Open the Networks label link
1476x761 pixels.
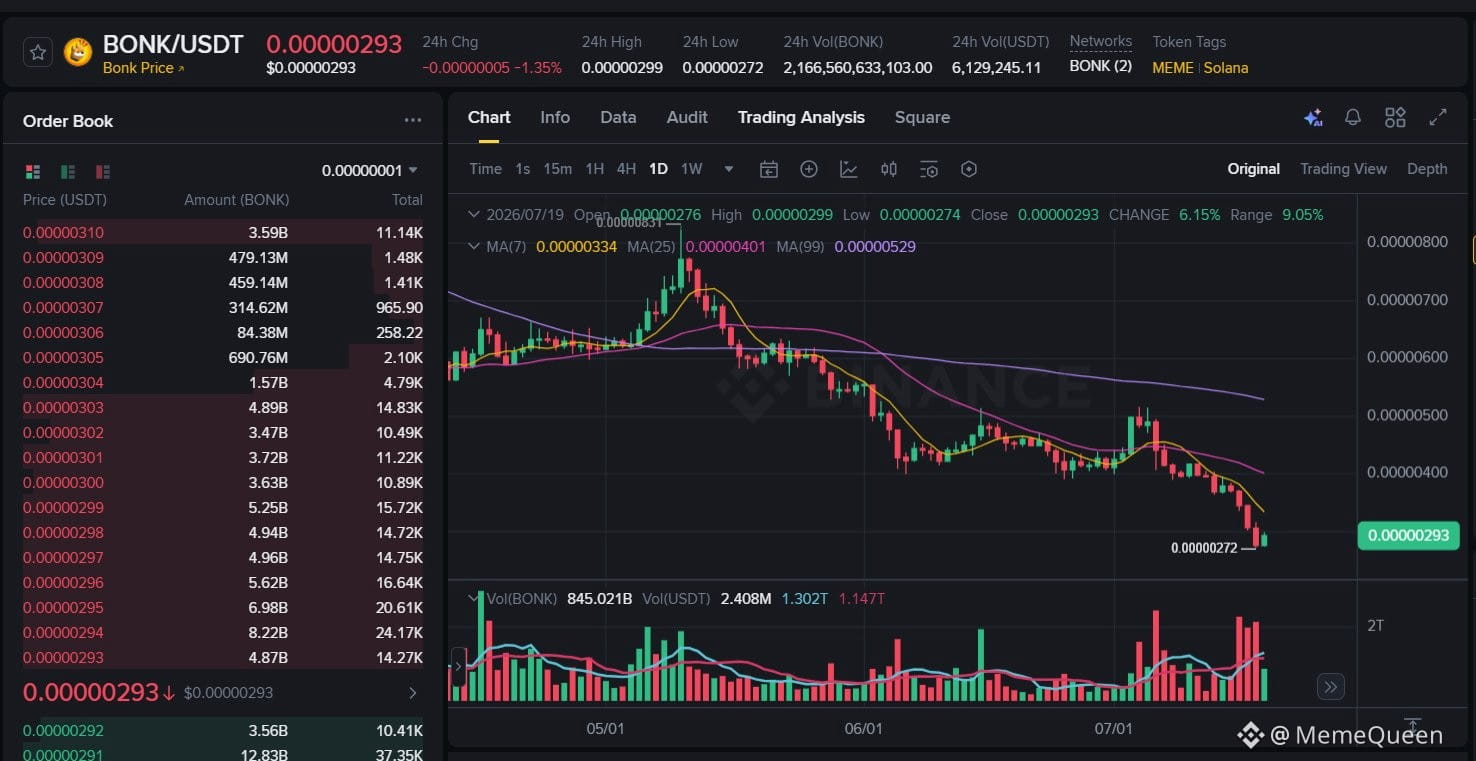click(x=1101, y=42)
